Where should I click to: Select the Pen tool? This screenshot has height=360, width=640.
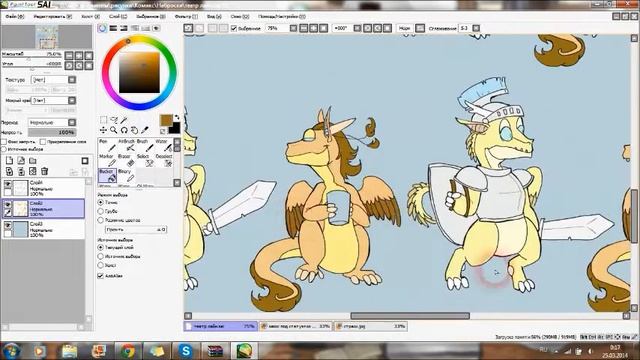tap(107, 146)
